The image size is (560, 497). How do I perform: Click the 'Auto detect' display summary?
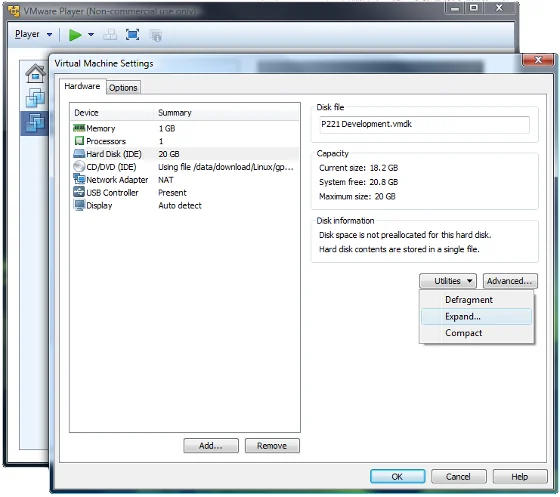180,206
